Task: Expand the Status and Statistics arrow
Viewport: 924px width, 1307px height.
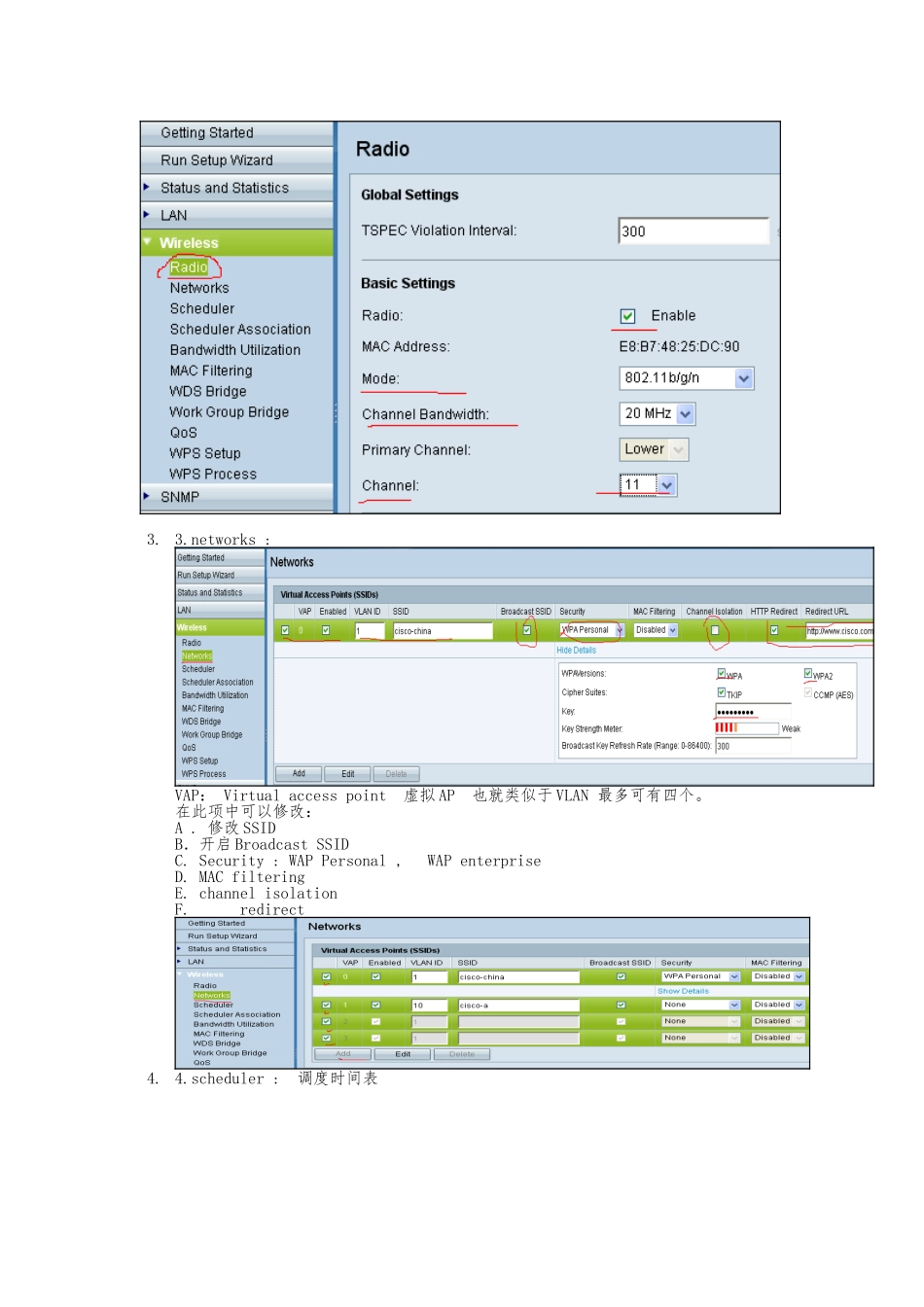Action: [x=146, y=187]
